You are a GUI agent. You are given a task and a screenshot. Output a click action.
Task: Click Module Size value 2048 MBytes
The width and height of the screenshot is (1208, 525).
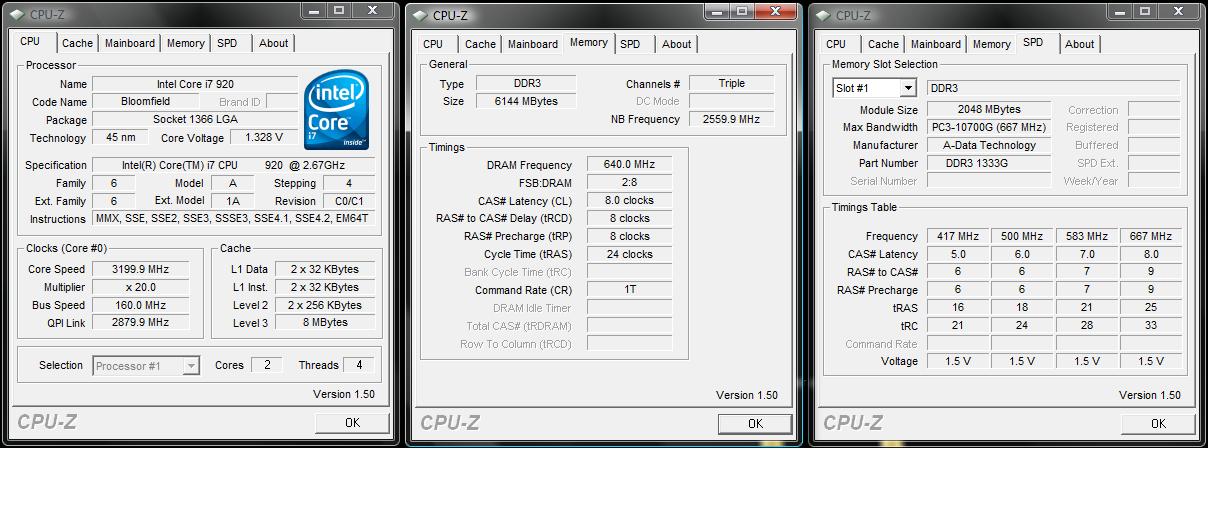click(989, 110)
